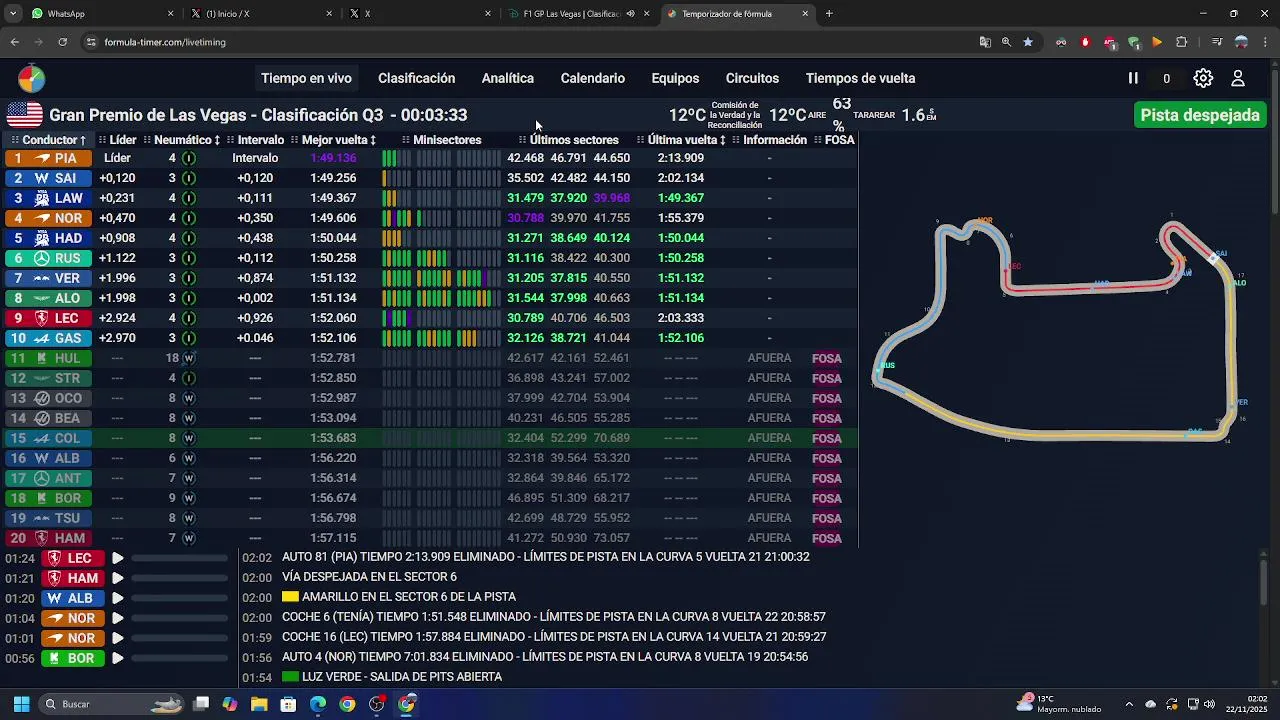Open the settings gear icon
Viewport: 1280px width, 720px height.
click(1203, 78)
